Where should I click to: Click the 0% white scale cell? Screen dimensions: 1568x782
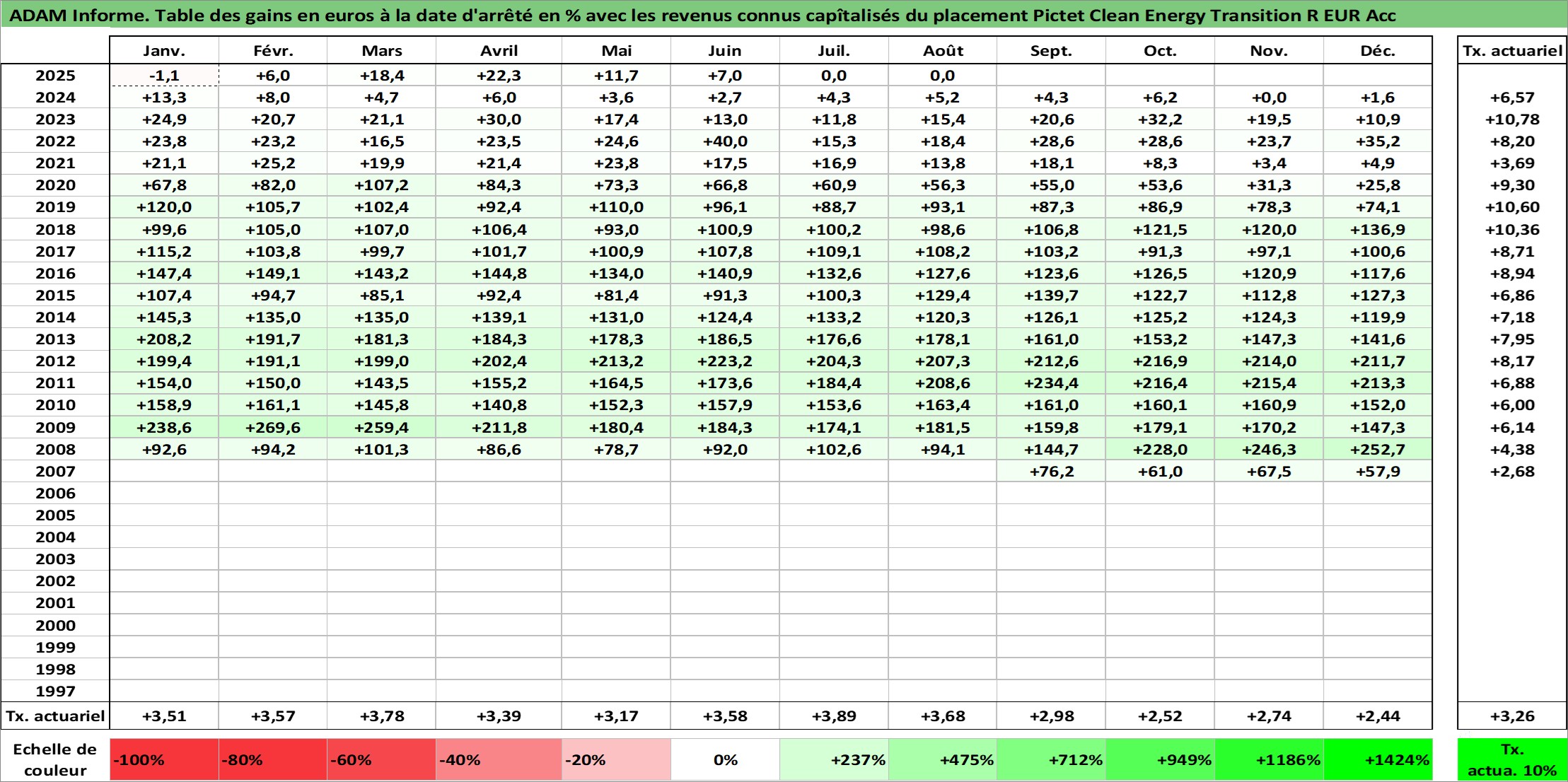(x=725, y=760)
